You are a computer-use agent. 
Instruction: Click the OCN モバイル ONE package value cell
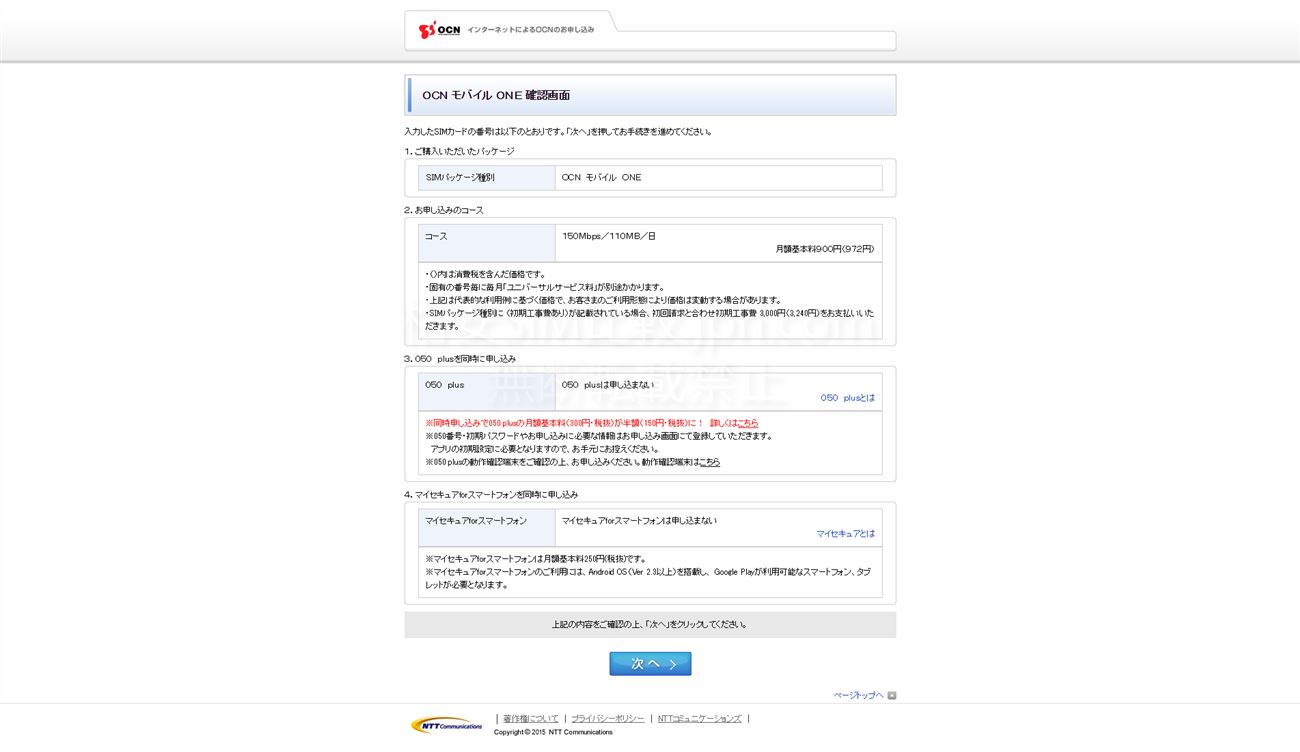[x=719, y=178]
